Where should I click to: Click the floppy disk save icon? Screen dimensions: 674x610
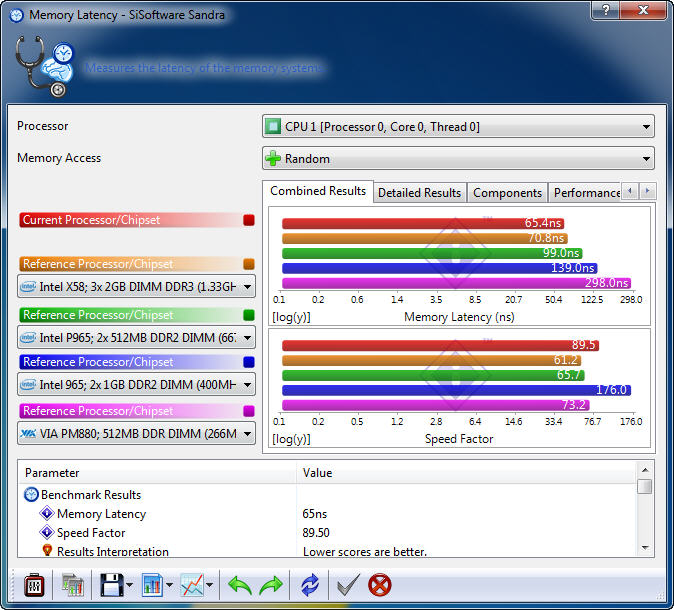click(112, 585)
